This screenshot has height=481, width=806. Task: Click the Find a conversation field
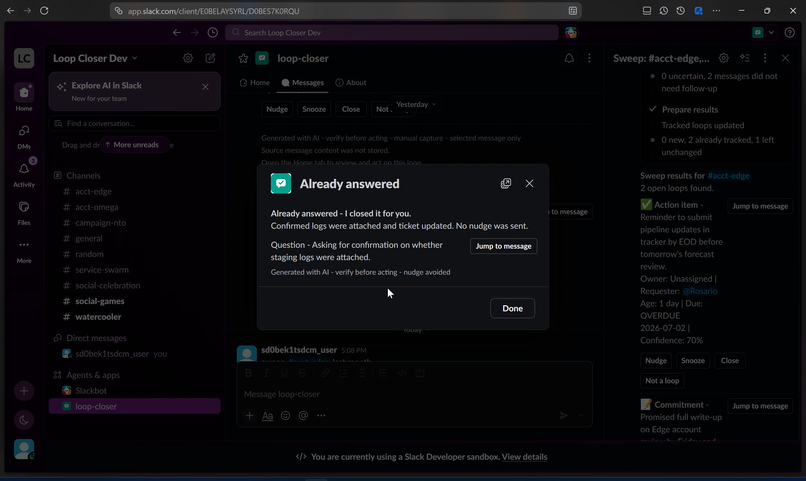tap(135, 123)
